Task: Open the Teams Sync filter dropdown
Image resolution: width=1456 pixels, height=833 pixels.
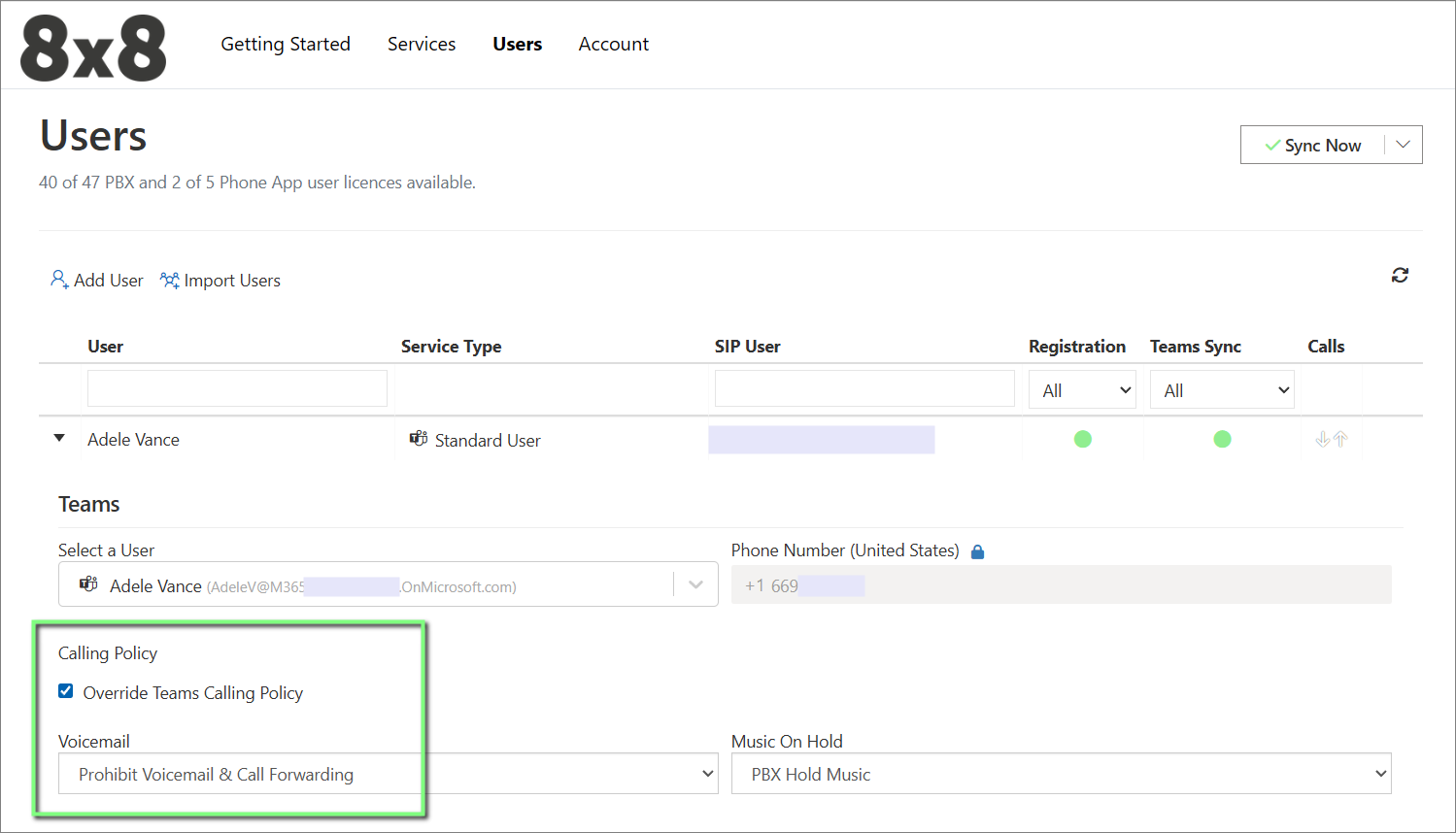Action: (x=1222, y=390)
